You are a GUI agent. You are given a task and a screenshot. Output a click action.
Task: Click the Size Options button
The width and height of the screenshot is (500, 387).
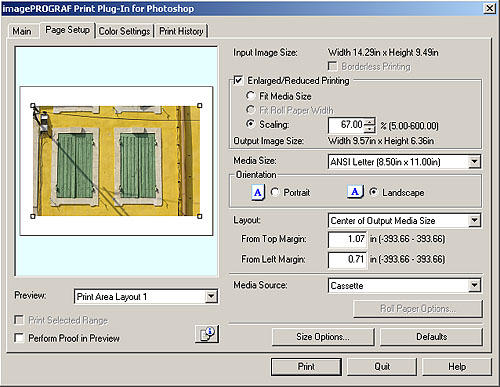coord(323,337)
